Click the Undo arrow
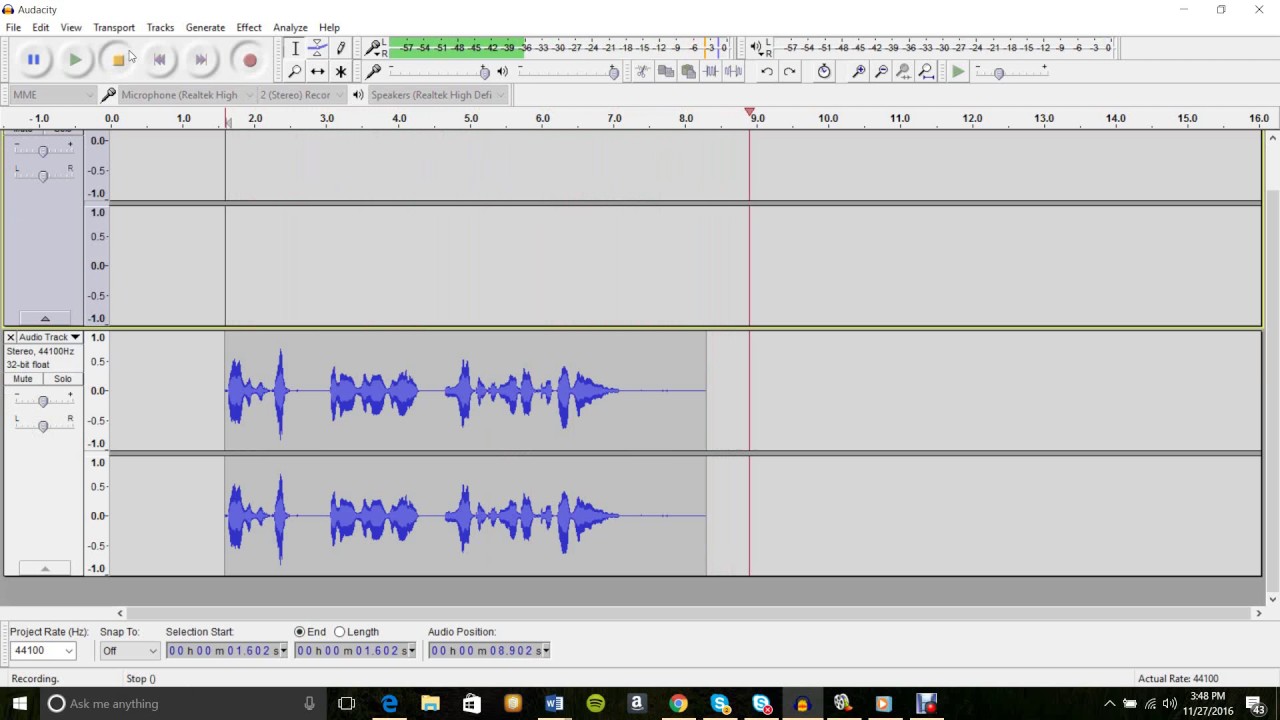 766,71
